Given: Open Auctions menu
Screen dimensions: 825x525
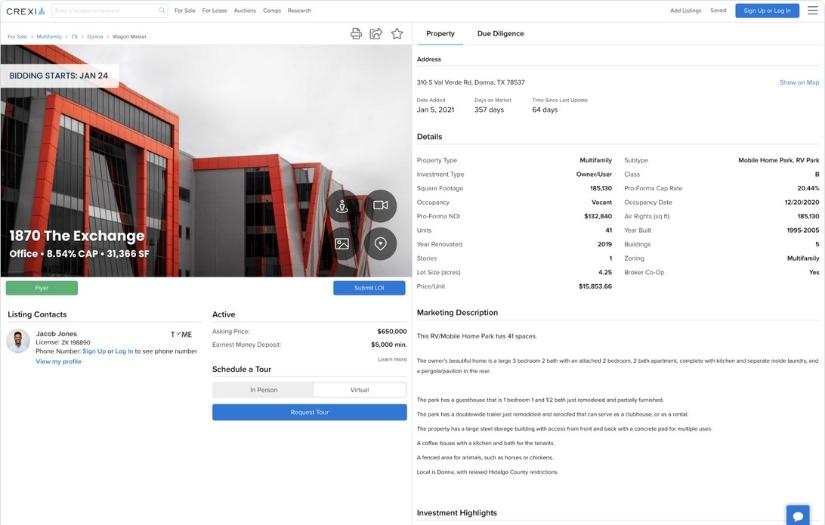Looking at the screenshot, I should coord(245,11).
